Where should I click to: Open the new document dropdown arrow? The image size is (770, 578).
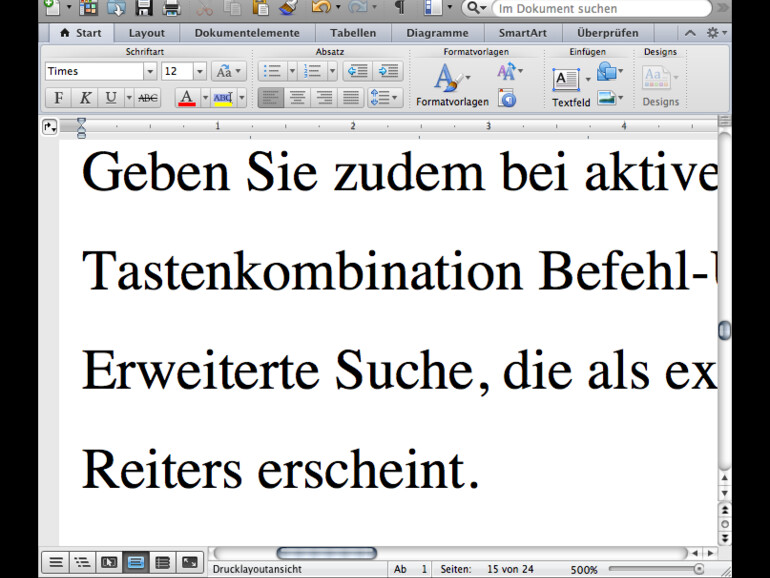(x=68, y=7)
